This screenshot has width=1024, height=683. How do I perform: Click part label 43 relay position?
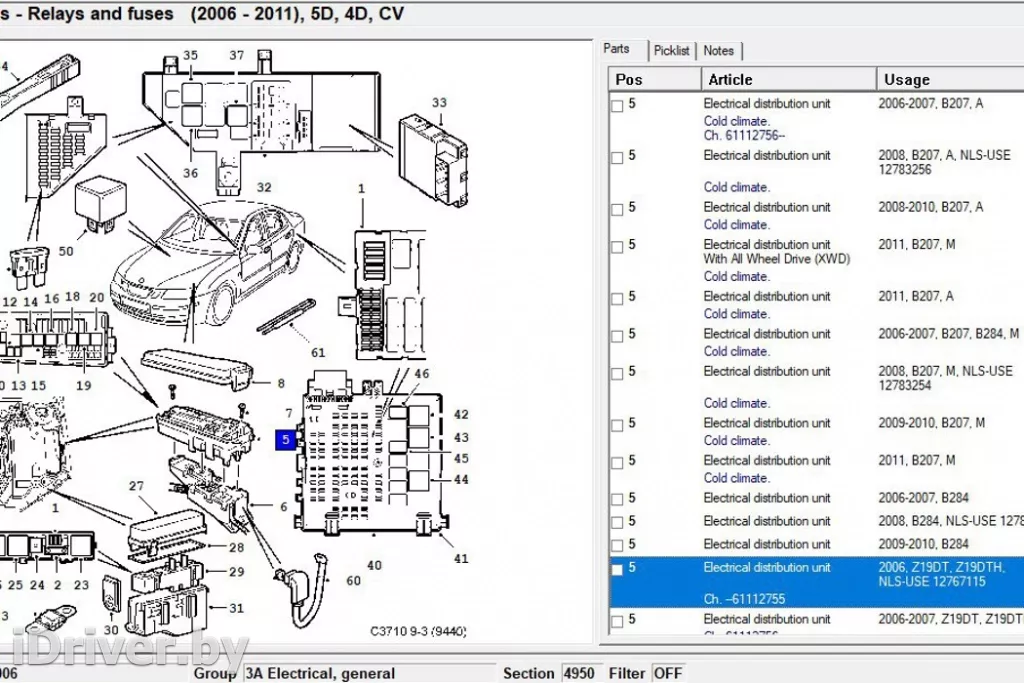click(461, 437)
